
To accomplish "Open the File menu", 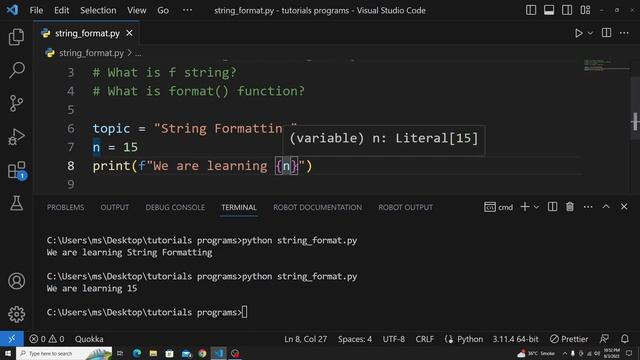I will click(x=36, y=10).
